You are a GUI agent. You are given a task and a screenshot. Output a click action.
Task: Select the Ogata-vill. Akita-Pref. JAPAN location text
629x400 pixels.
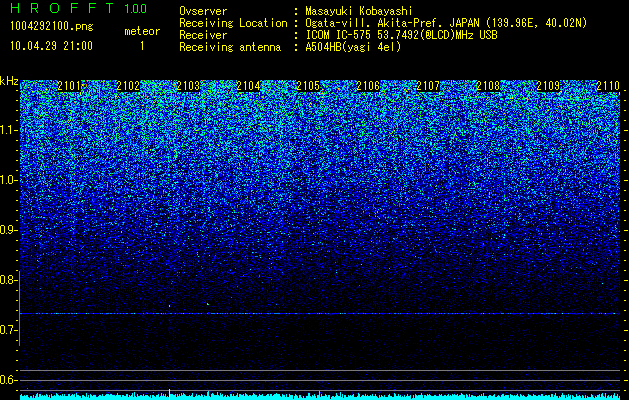[x=446, y=23]
